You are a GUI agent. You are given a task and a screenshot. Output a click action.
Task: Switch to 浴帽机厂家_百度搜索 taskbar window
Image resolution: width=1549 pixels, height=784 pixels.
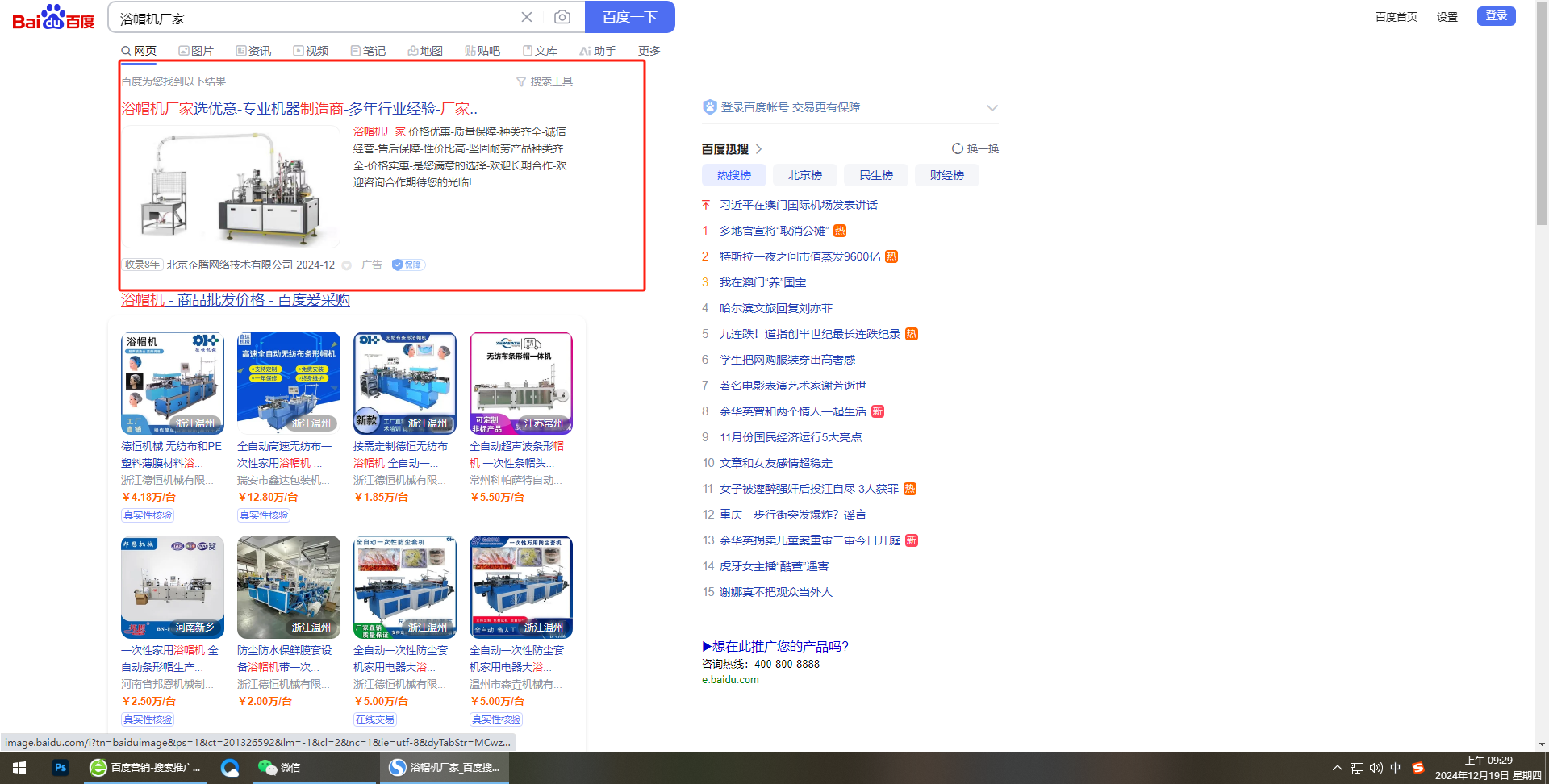point(445,768)
